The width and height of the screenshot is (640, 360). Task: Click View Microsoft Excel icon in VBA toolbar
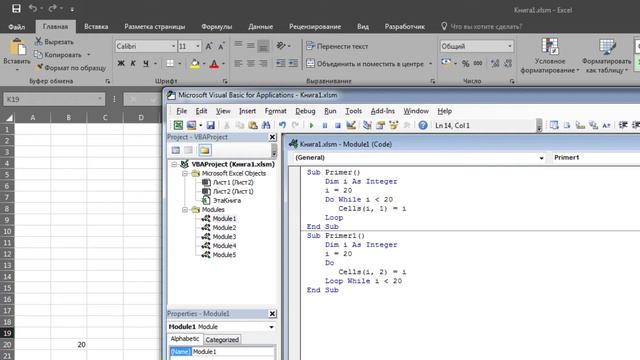click(178, 125)
